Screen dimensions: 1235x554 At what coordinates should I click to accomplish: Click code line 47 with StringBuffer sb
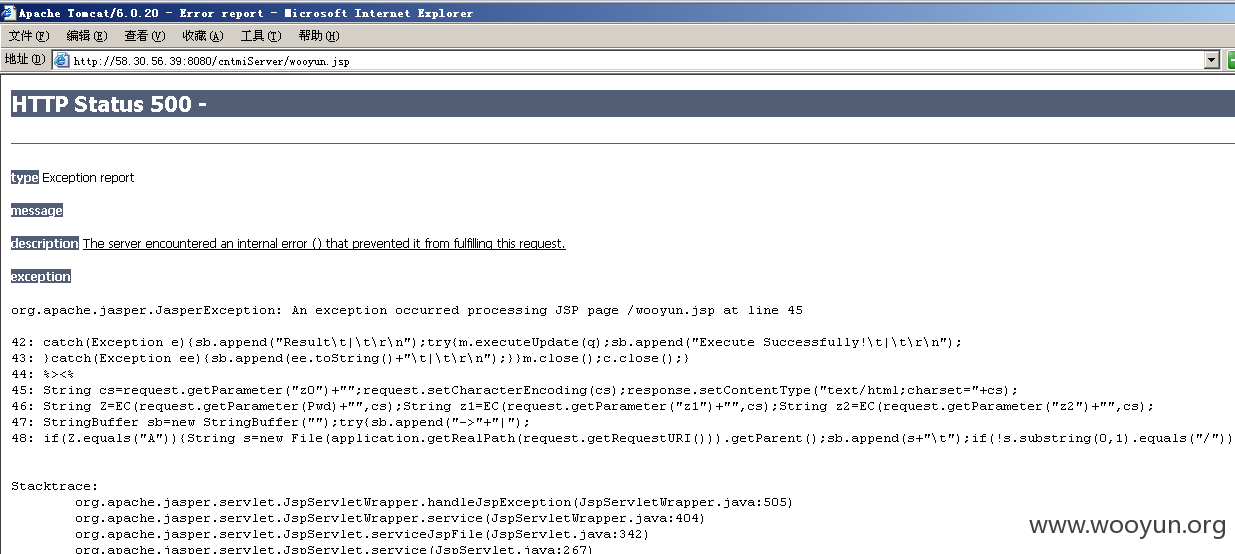point(270,422)
